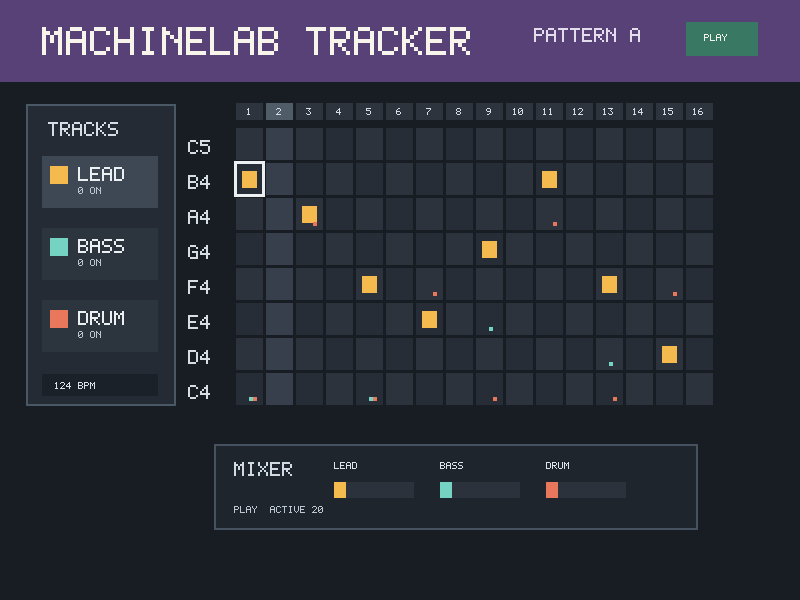Toggle the F4 cell at step 7
This screenshot has width=800, height=600.
click(429, 284)
